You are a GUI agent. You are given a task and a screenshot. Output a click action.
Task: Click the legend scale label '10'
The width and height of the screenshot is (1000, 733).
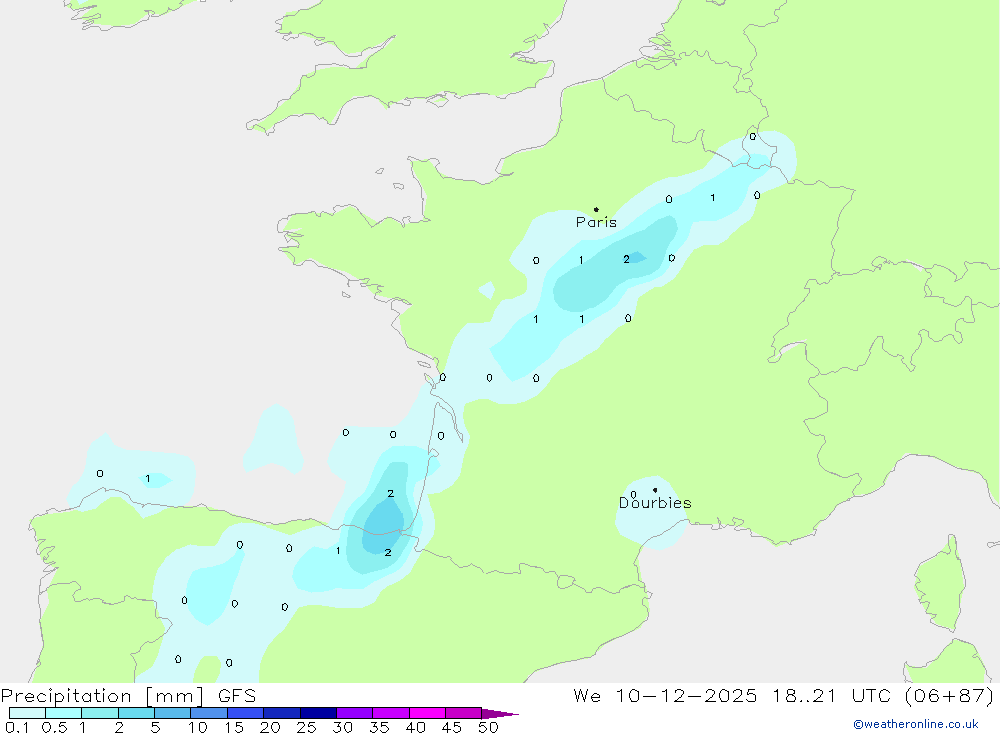198,727
